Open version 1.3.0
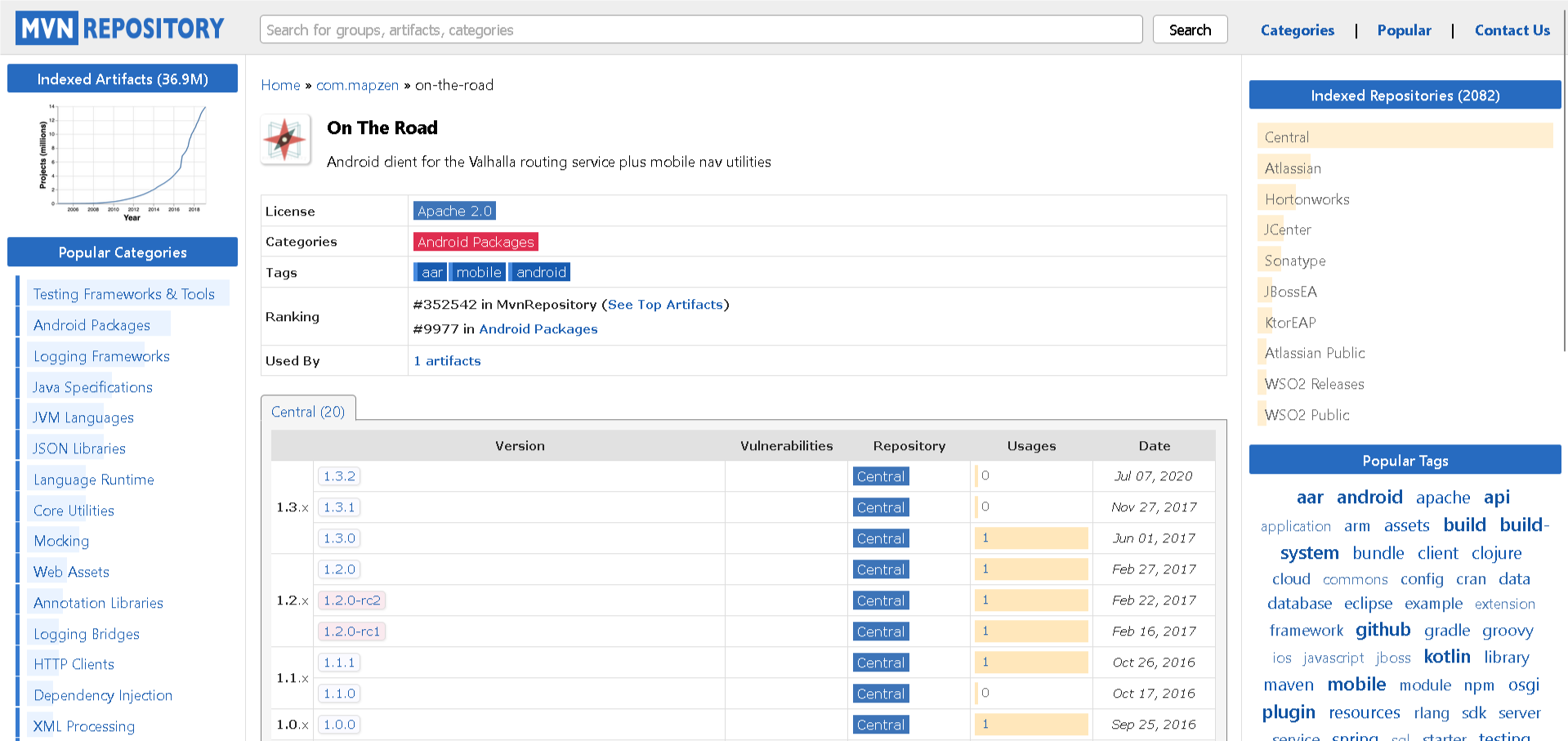 coord(339,538)
